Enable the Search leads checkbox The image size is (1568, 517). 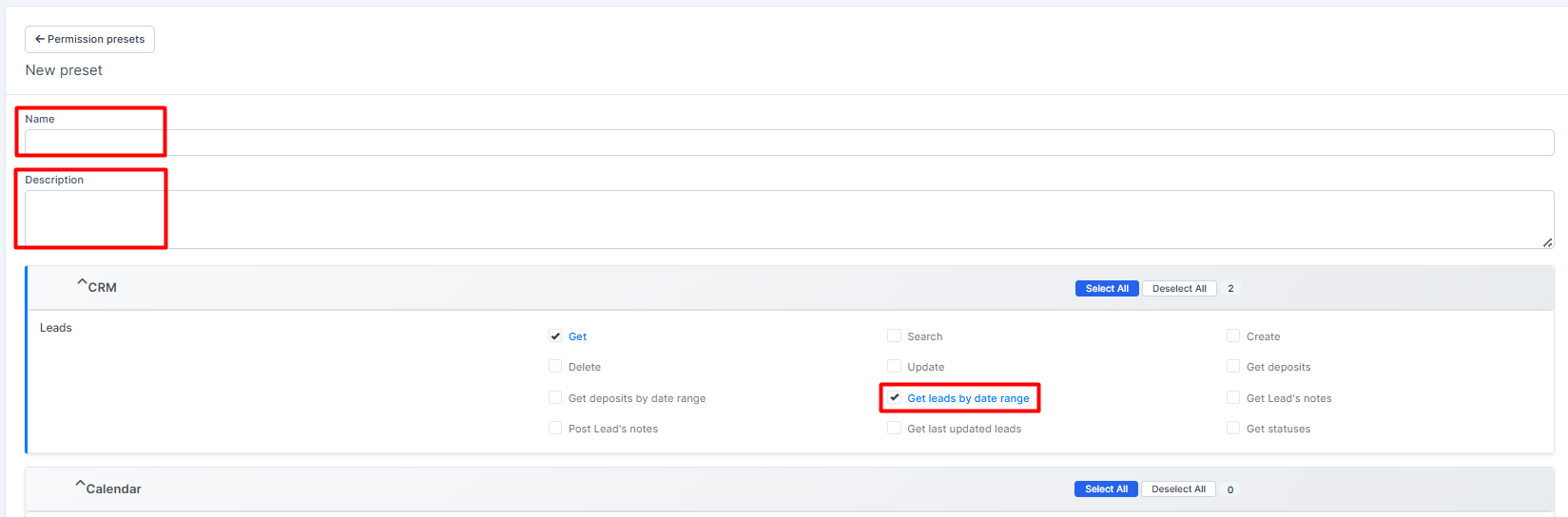(x=894, y=336)
